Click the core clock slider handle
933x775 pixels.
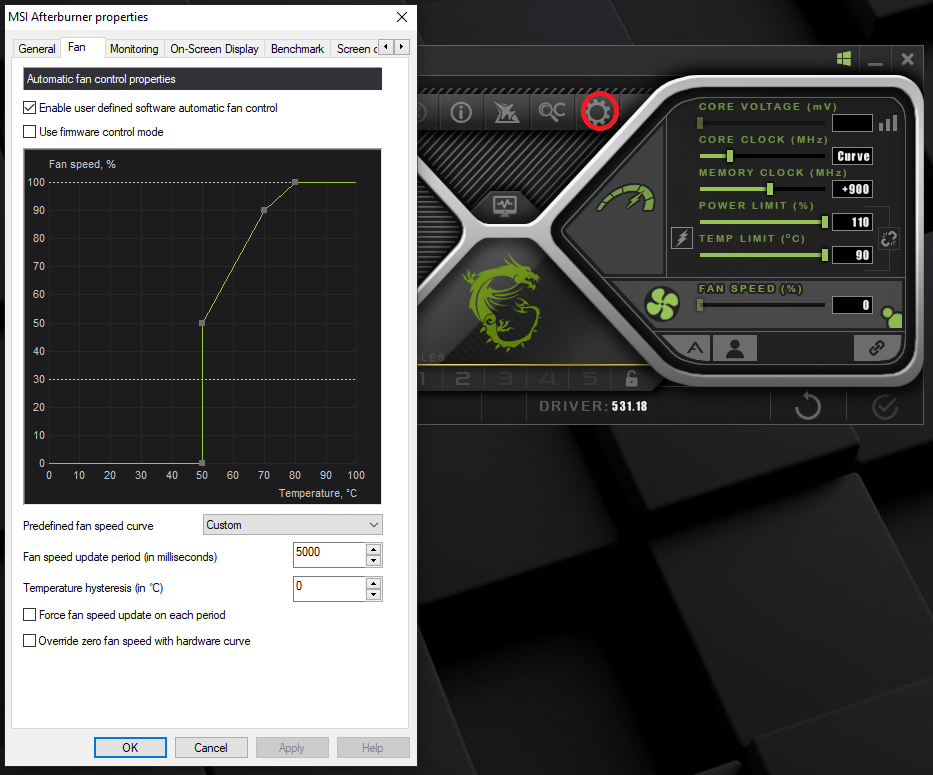click(730, 156)
